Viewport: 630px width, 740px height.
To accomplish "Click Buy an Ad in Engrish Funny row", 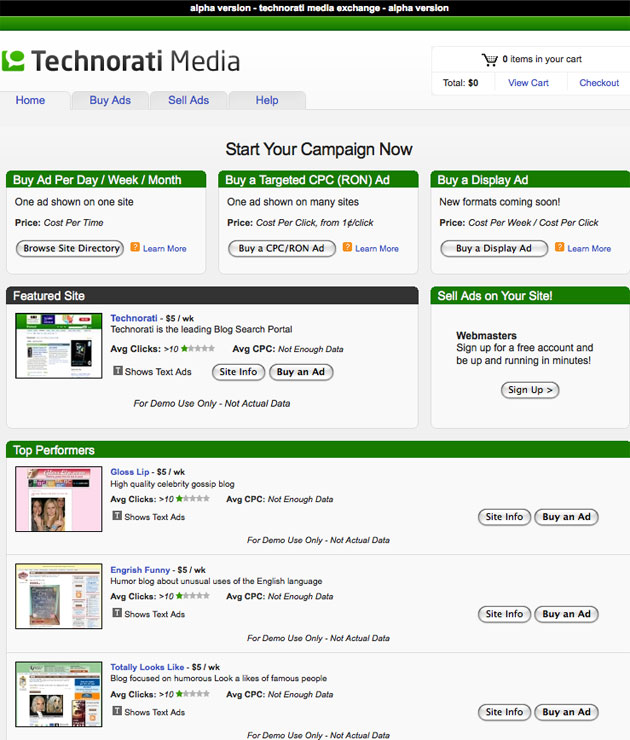I will pos(566,614).
